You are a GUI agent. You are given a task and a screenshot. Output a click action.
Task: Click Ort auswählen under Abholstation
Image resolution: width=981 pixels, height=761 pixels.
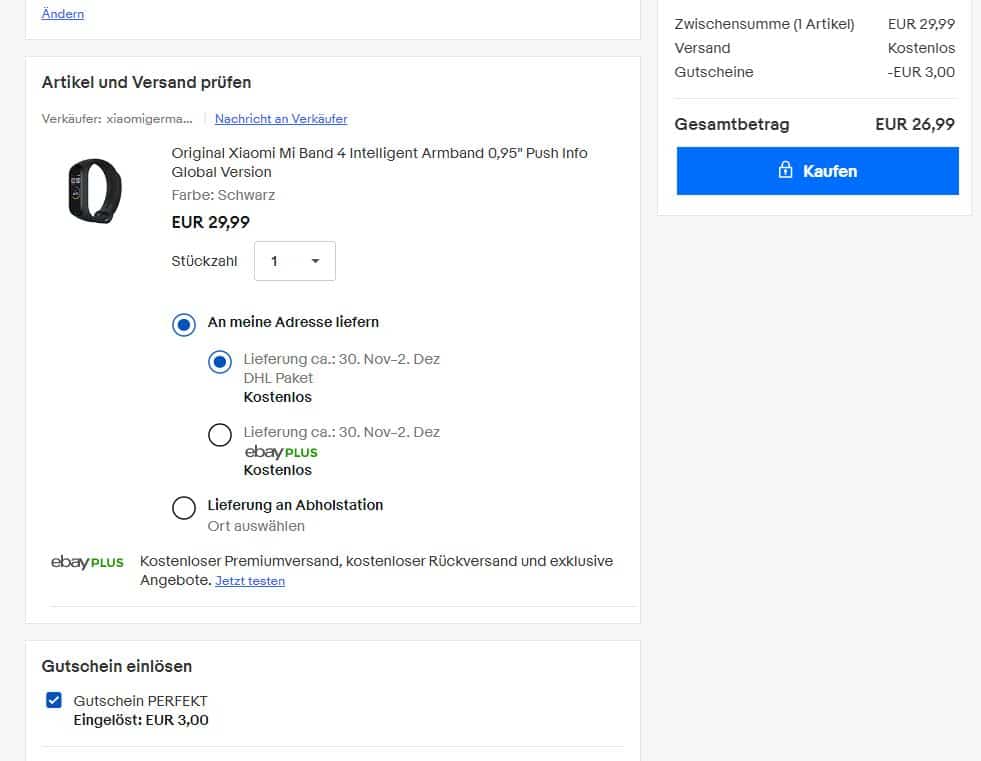[256, 526]
